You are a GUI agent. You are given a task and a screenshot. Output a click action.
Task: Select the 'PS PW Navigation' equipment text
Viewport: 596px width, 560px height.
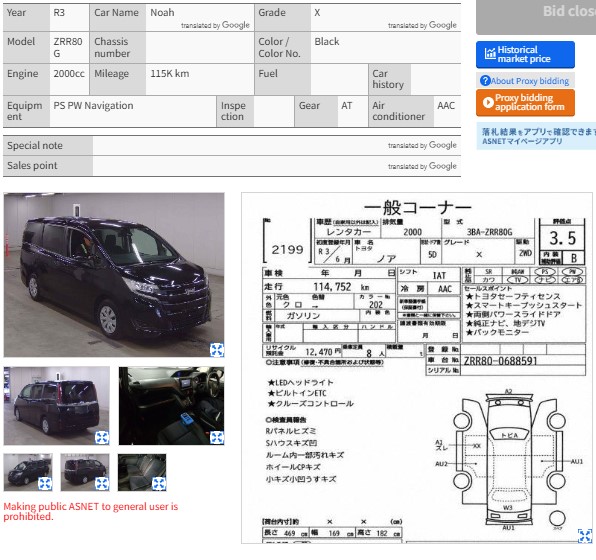pos(93,105)
